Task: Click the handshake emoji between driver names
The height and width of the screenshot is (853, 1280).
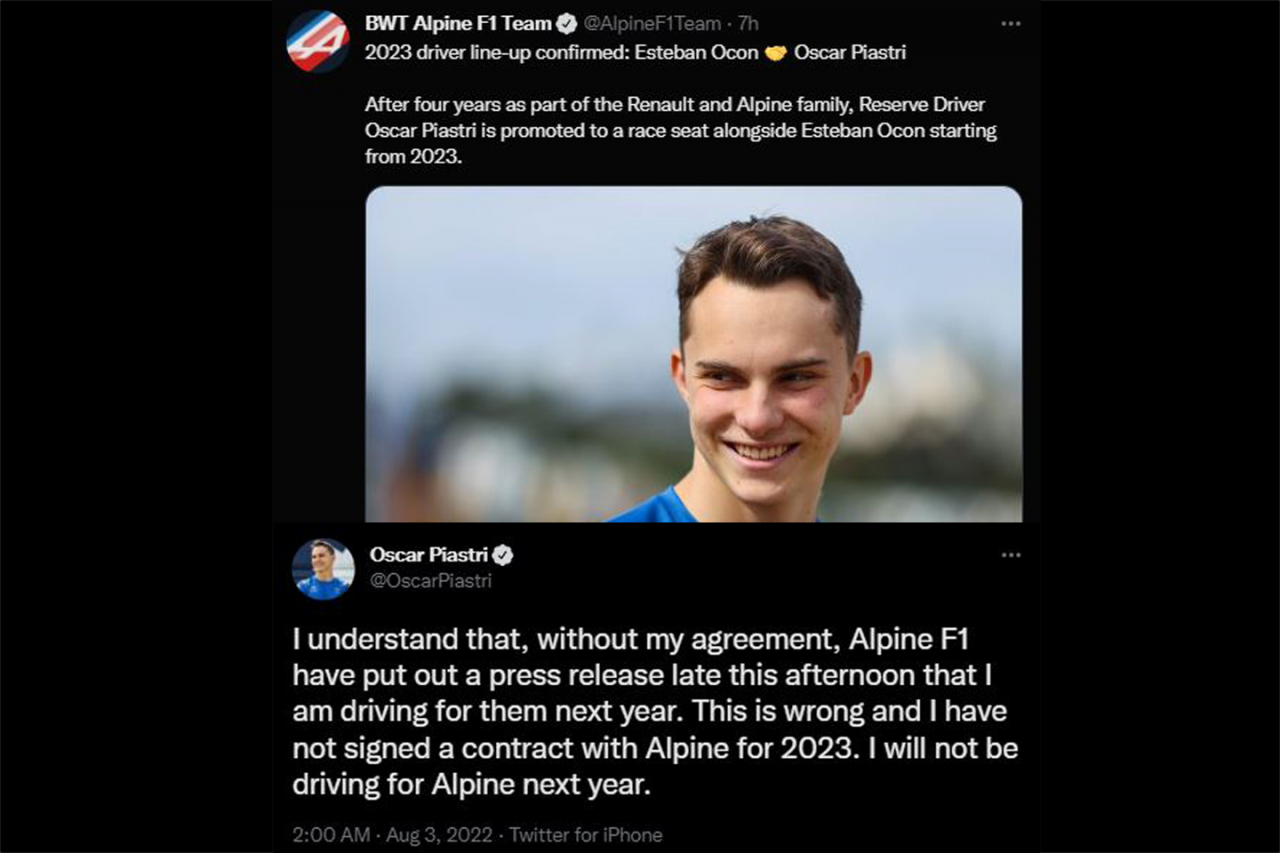Action: pos(776,53)
